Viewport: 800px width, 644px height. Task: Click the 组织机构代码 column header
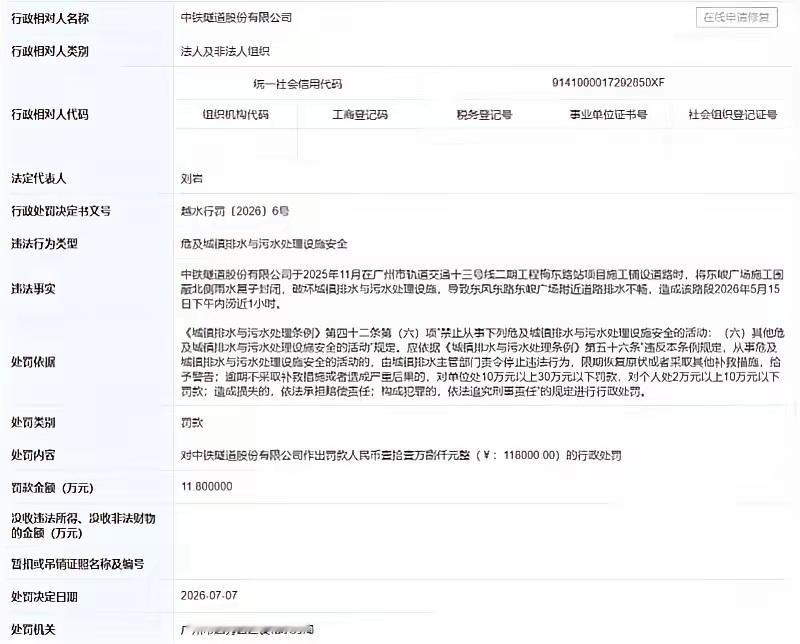tap(236, 115)
